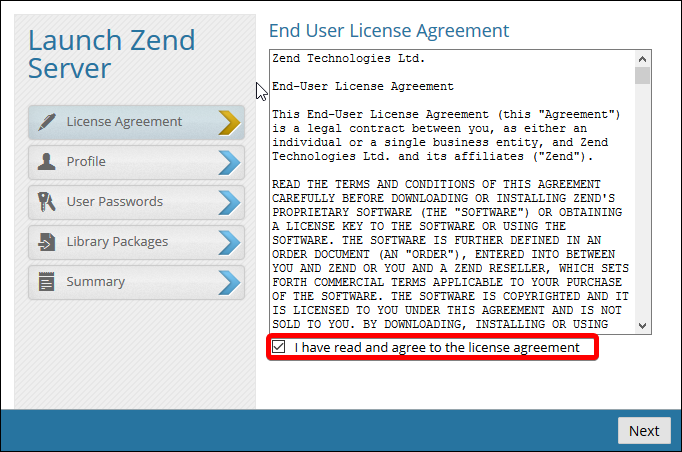Click the import icon beside Library Packages
The width and height of the screenshot is (682, 452).
coord(46,242)
